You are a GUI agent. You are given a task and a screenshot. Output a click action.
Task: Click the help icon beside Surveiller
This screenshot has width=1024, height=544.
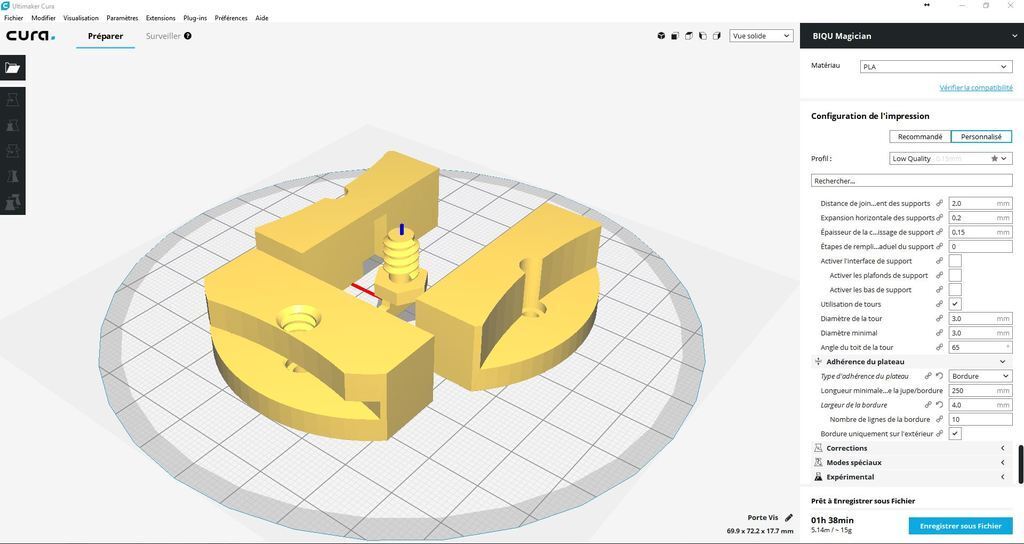(x=188, y=36)
